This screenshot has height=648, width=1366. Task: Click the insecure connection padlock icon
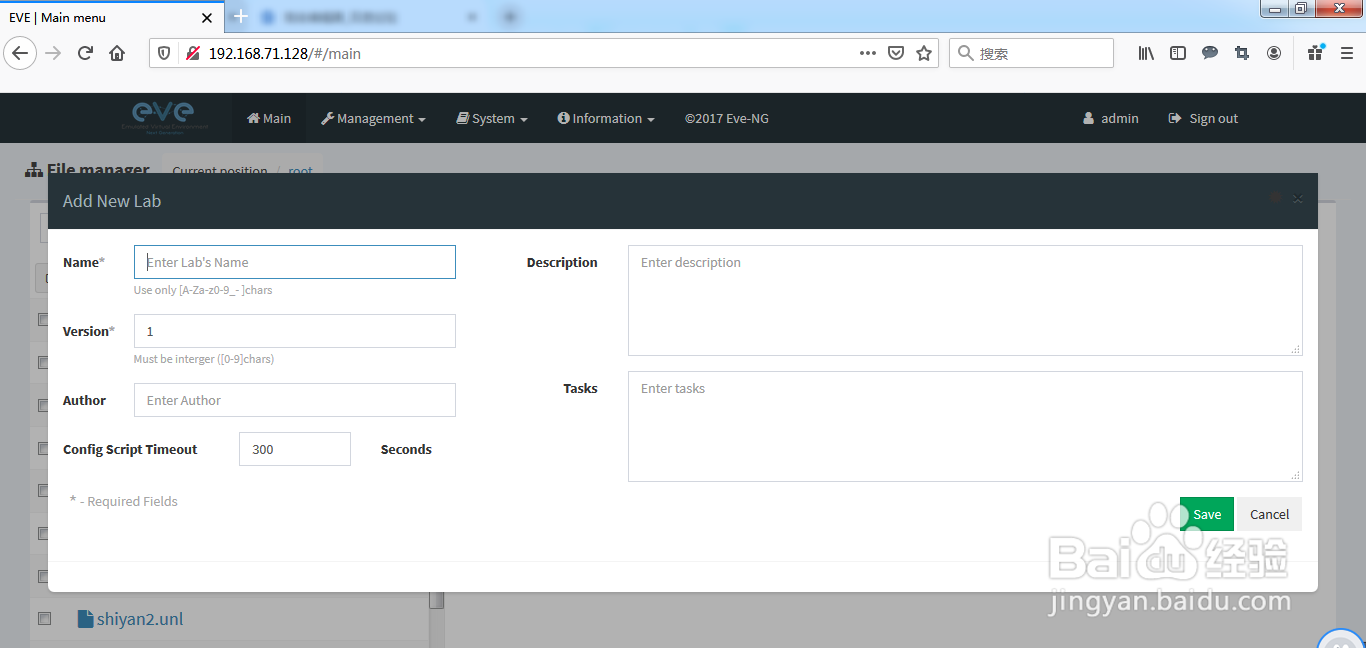193,53
